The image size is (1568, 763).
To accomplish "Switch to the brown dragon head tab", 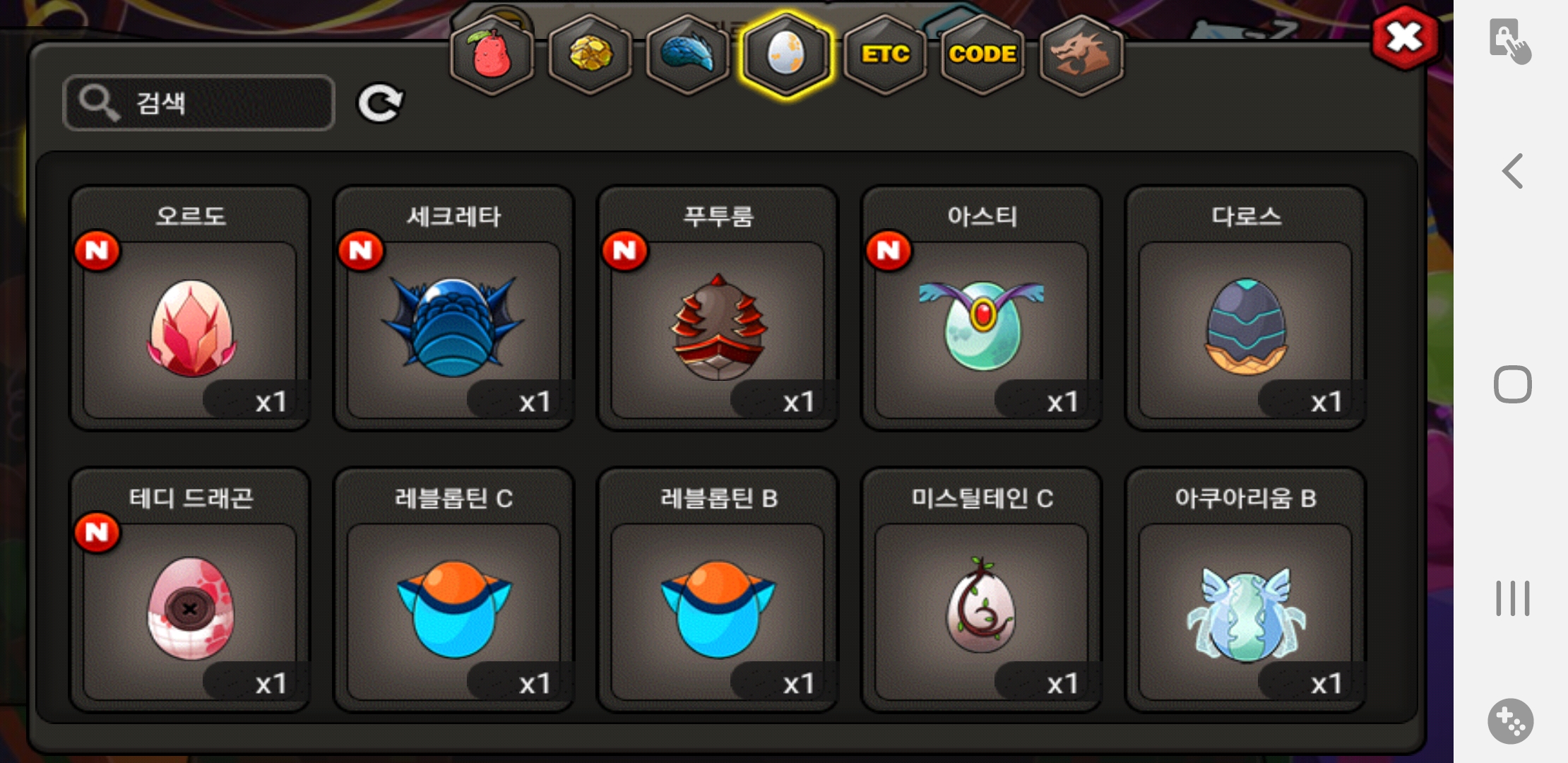I will tap(1081, 55).
